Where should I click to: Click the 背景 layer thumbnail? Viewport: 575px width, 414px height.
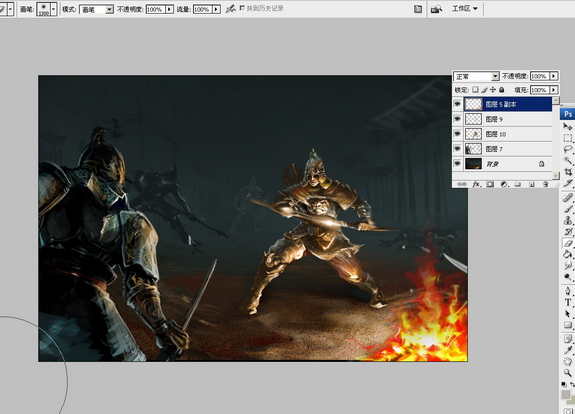[x=473, y=164]
